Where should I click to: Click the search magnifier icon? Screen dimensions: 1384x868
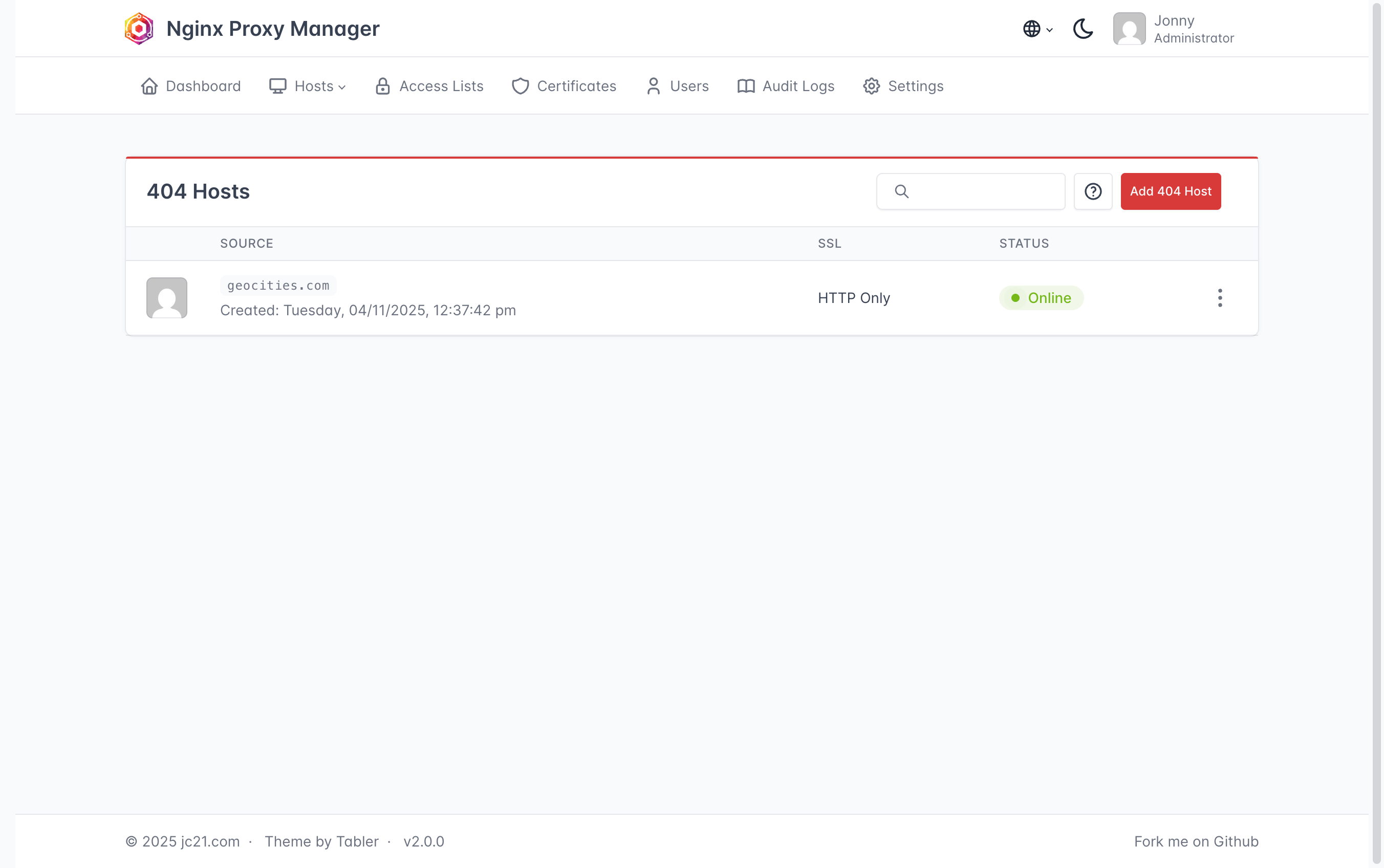901,191
